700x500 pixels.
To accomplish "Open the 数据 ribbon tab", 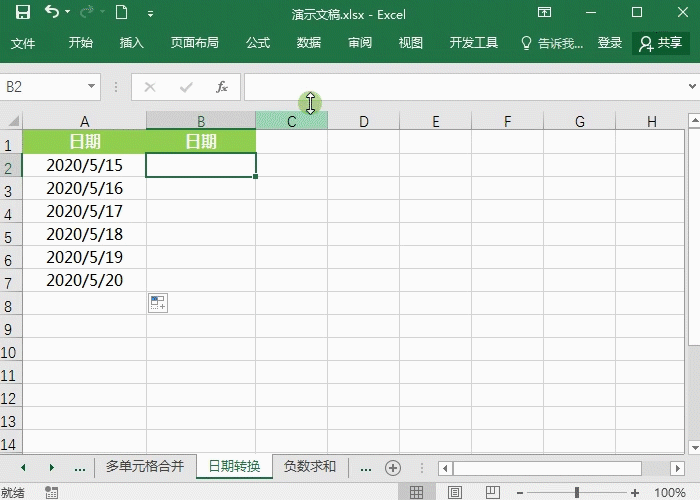I will [x=309, y=43].
